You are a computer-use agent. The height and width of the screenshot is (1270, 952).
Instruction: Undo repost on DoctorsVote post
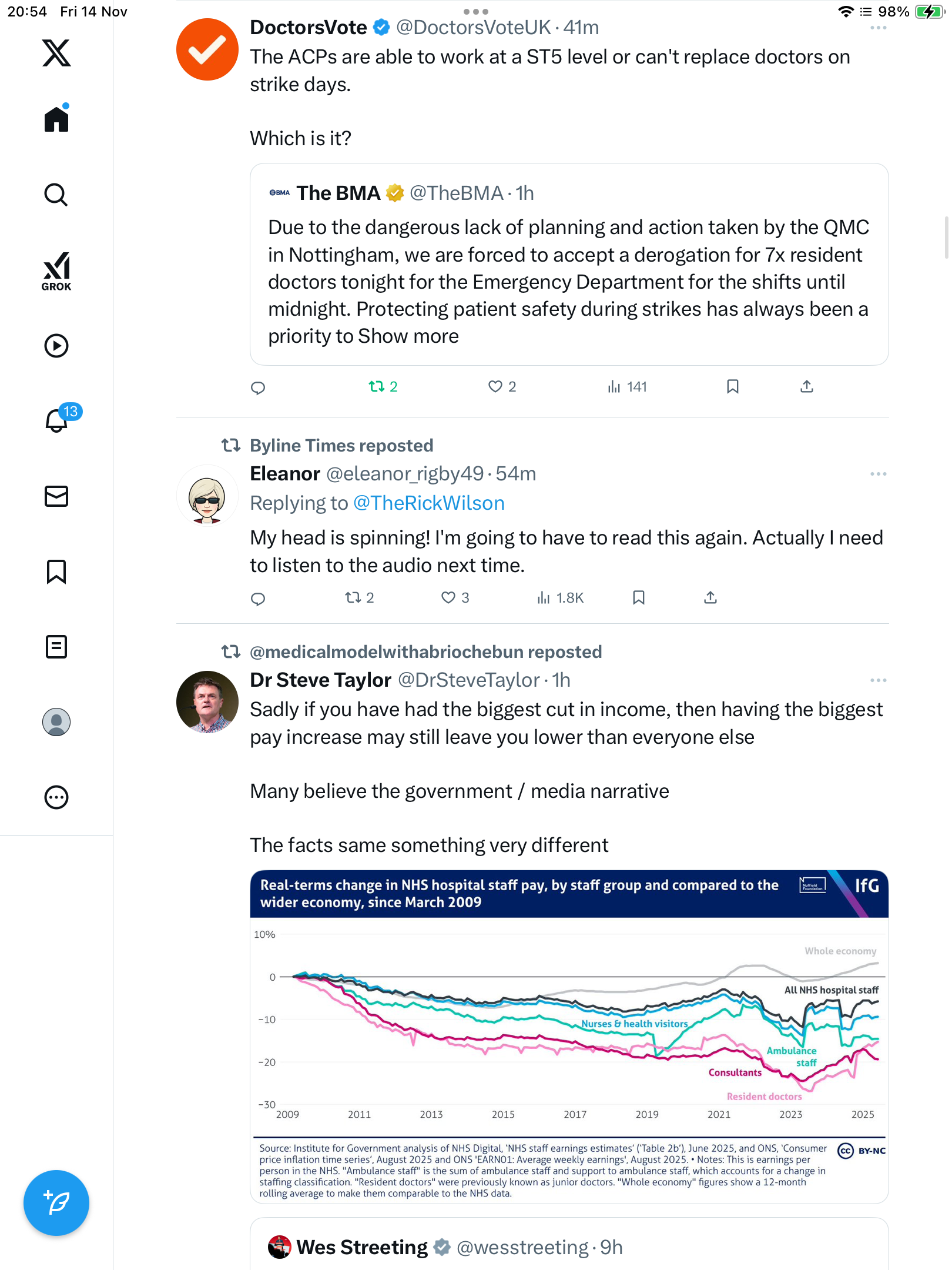point(377,386)
